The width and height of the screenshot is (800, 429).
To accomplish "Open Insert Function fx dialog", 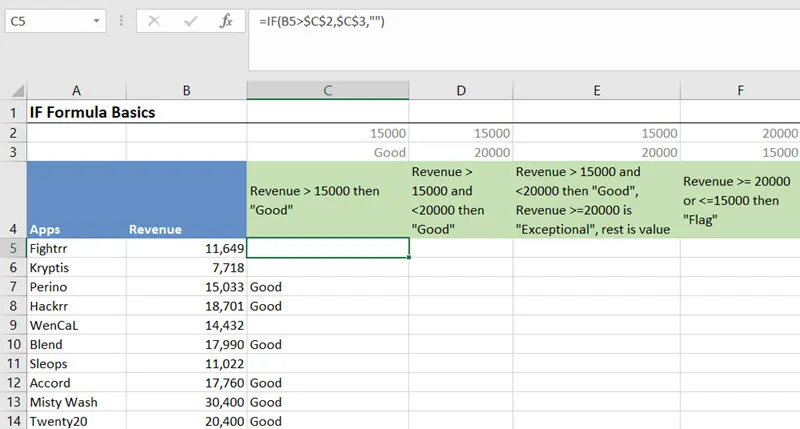I will 226,21.
